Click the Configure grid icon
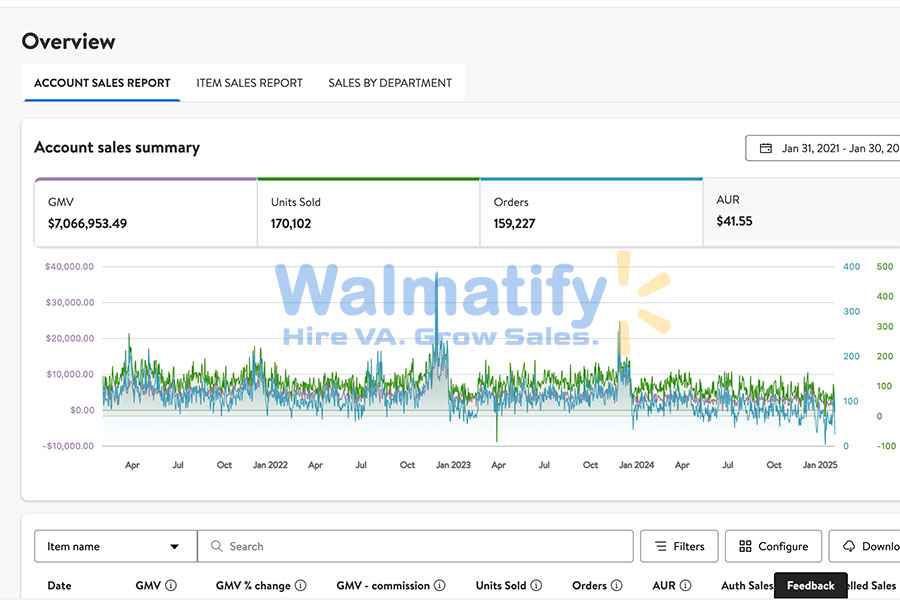 click(745, 546)
